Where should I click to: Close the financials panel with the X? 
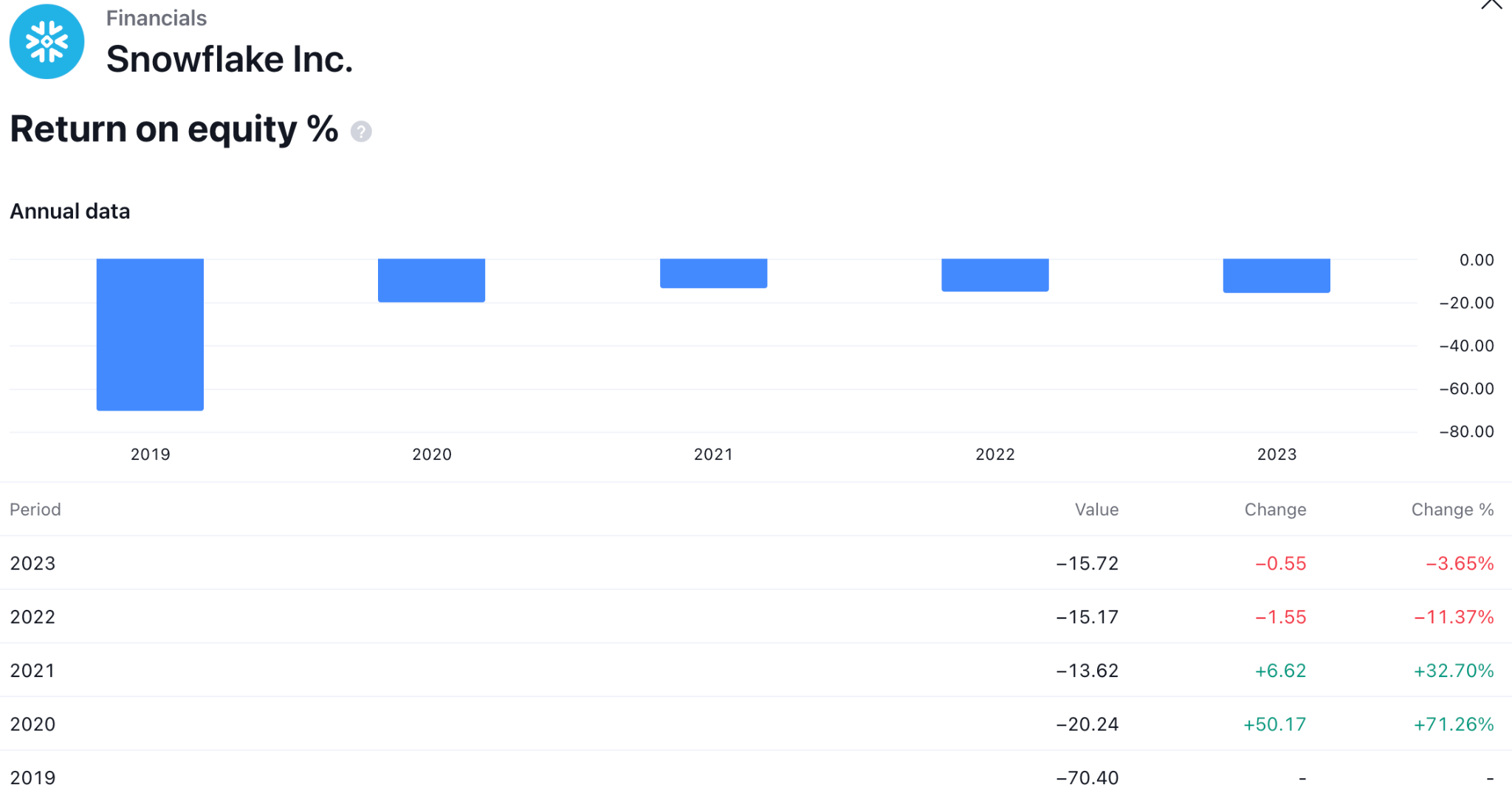1491,4
